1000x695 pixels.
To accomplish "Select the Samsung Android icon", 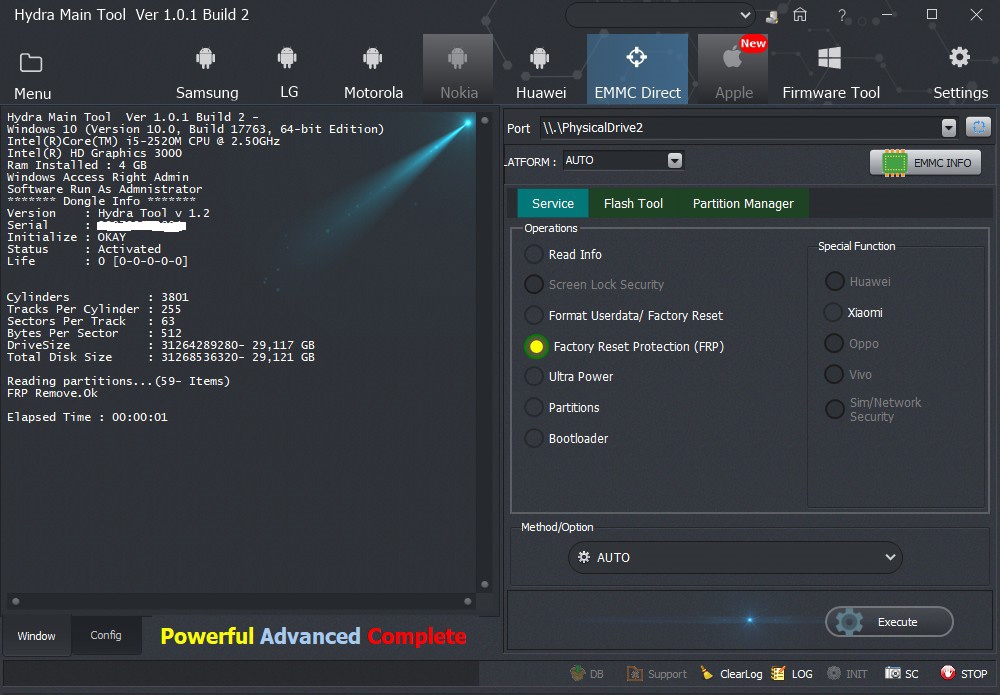I will coord(206,59).
